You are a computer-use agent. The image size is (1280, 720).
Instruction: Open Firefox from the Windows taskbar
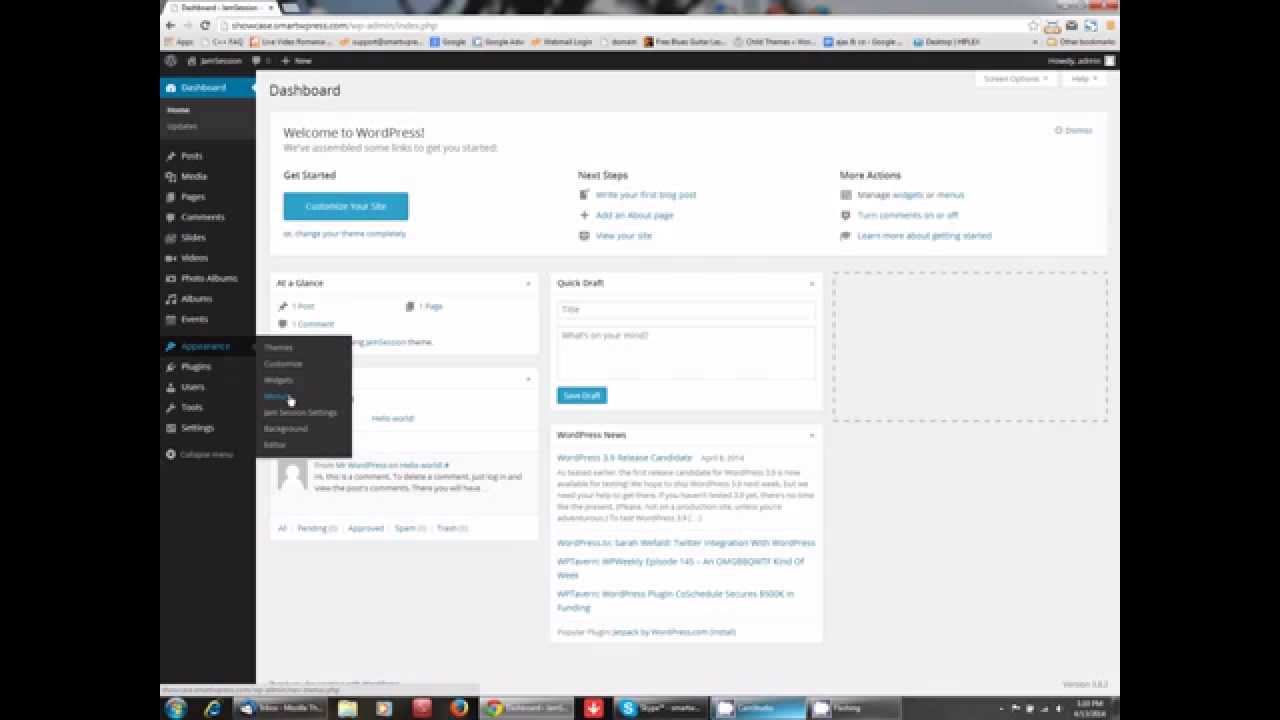coord(459,708)
